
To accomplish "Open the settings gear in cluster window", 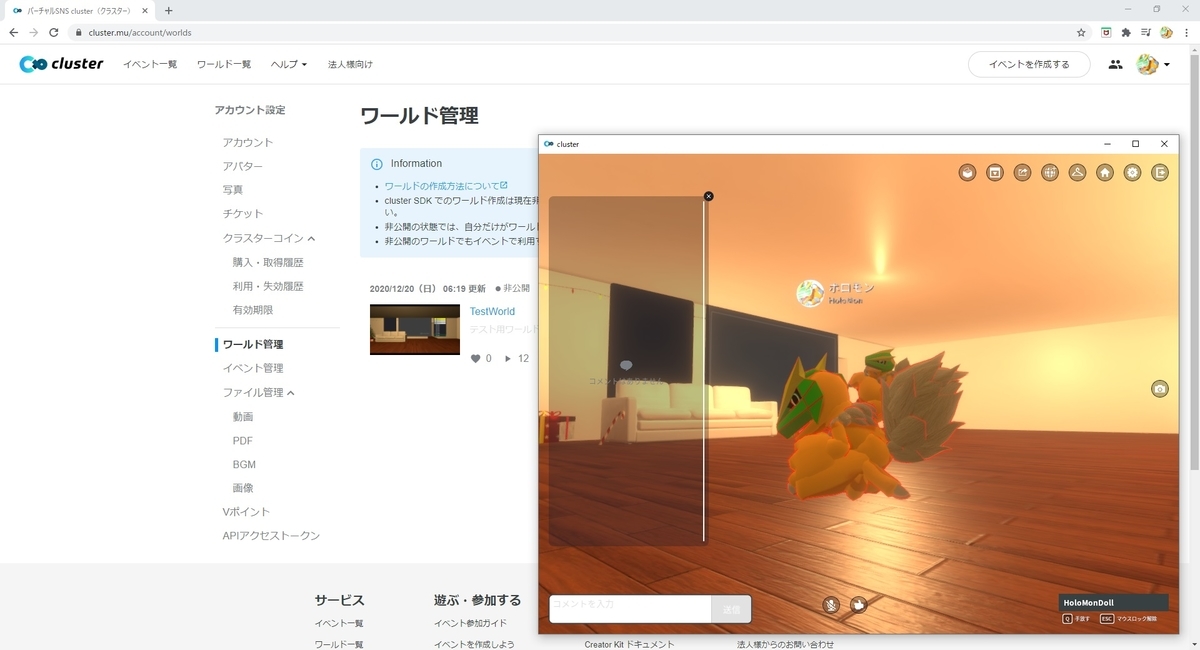I will point(1132,172).
